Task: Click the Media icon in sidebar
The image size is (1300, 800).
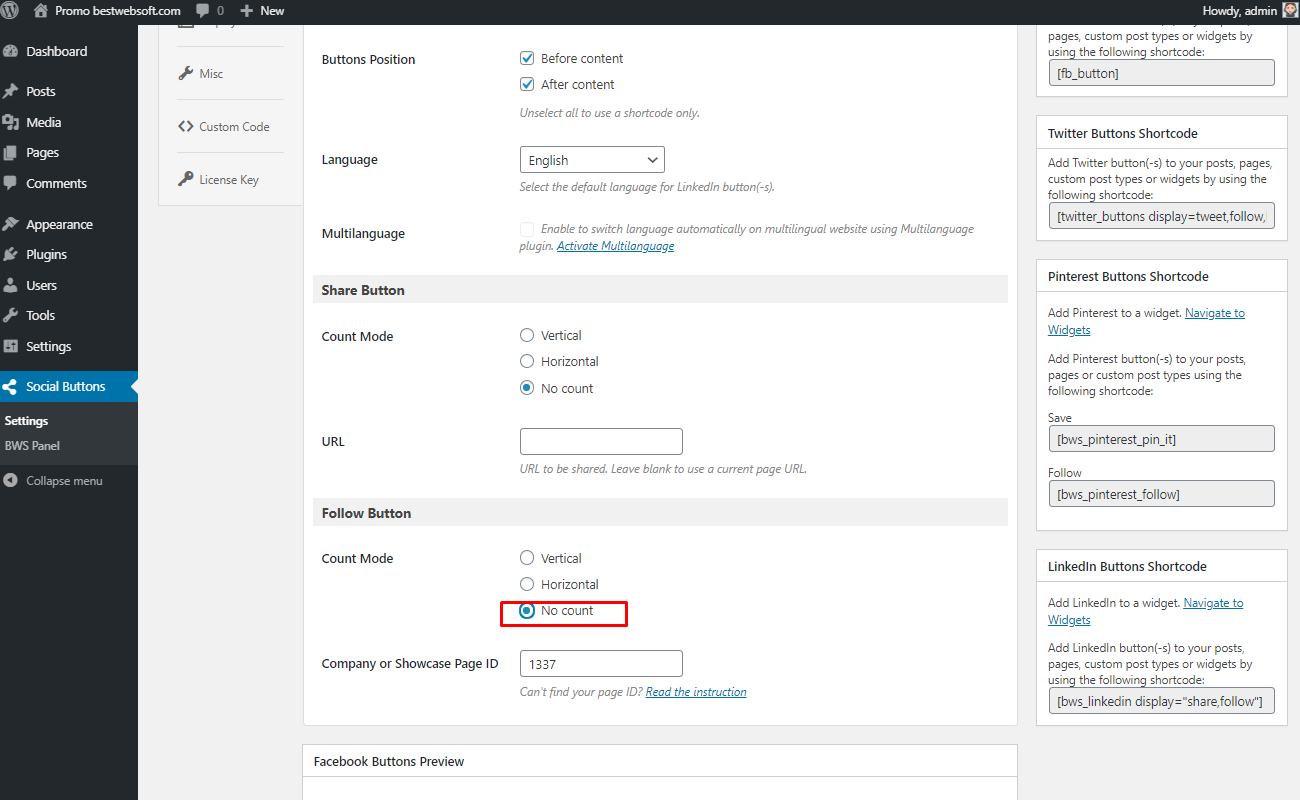Action: 11,122
